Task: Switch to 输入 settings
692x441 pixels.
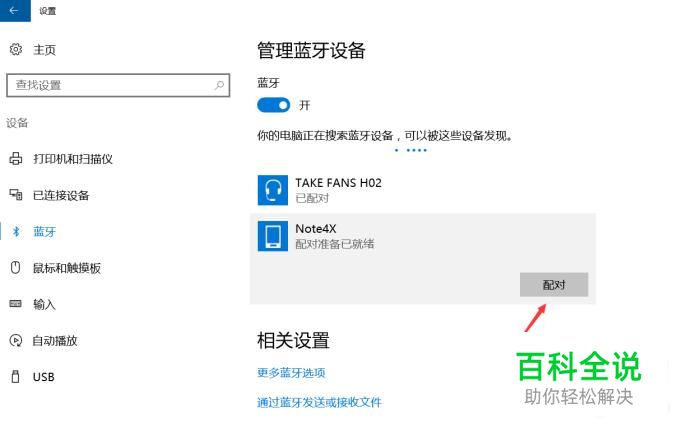Action: (45, 304)
